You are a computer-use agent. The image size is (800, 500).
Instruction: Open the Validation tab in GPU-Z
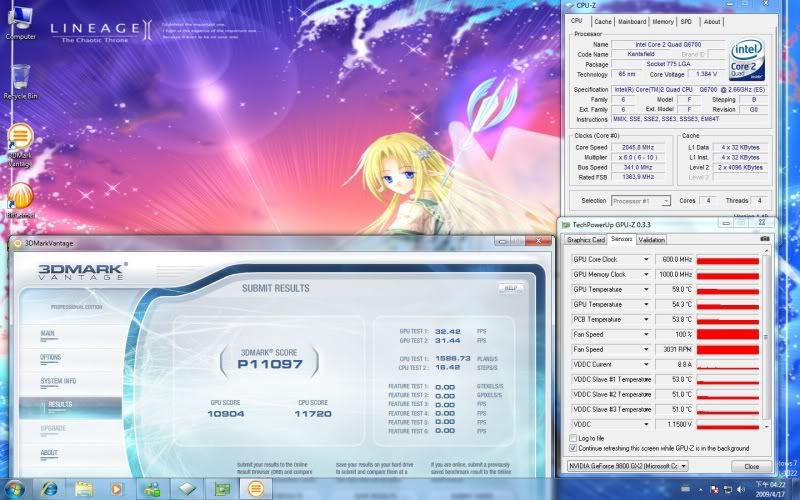click(x=651, y=240)
